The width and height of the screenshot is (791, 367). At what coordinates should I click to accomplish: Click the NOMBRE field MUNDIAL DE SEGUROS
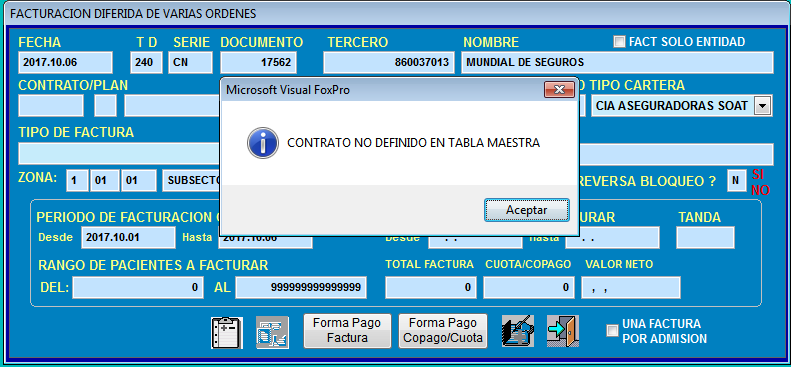tap(617, 63)
